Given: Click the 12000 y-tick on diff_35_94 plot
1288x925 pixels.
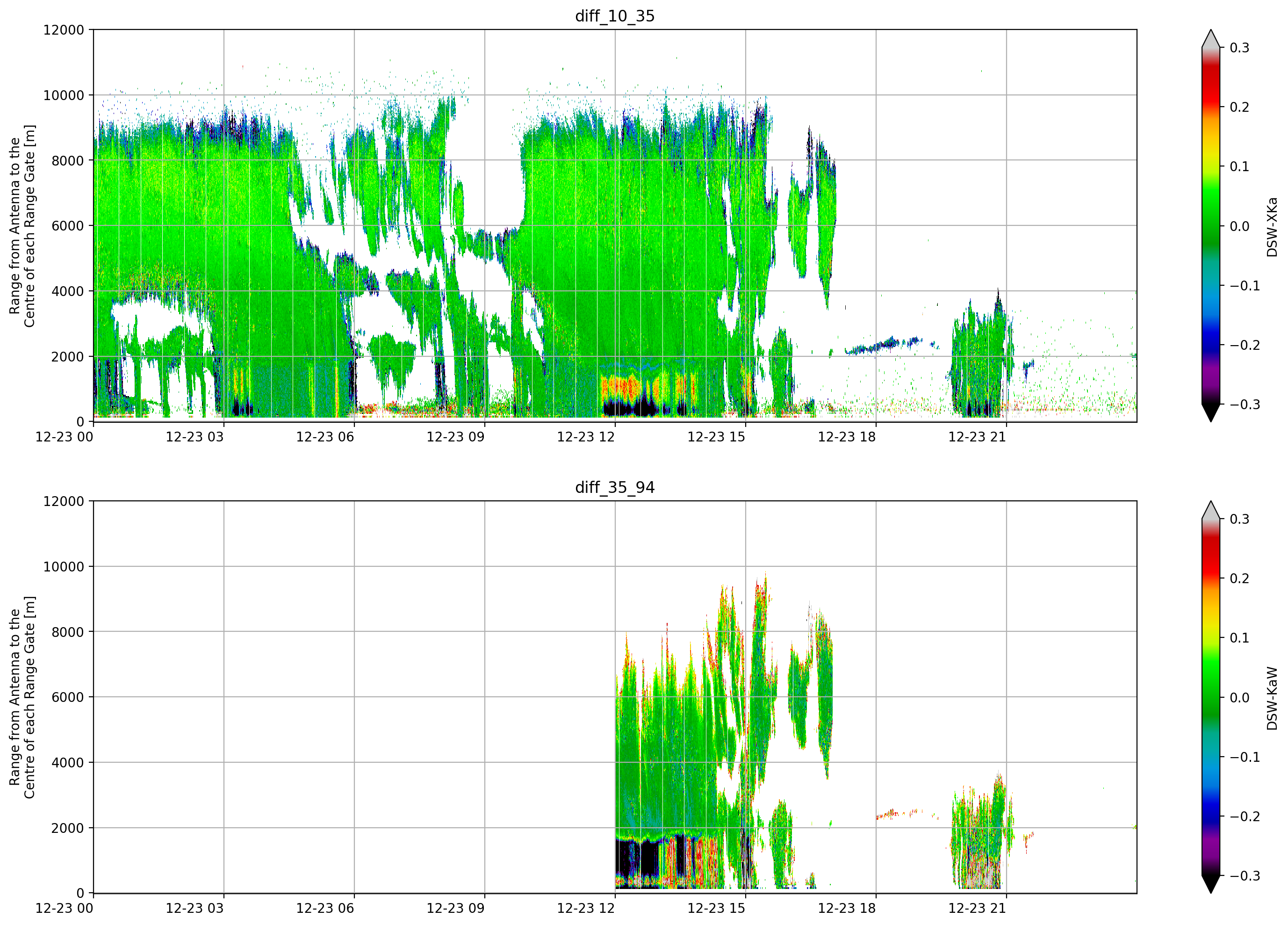Looking at the screenshot, I should 64,502.
